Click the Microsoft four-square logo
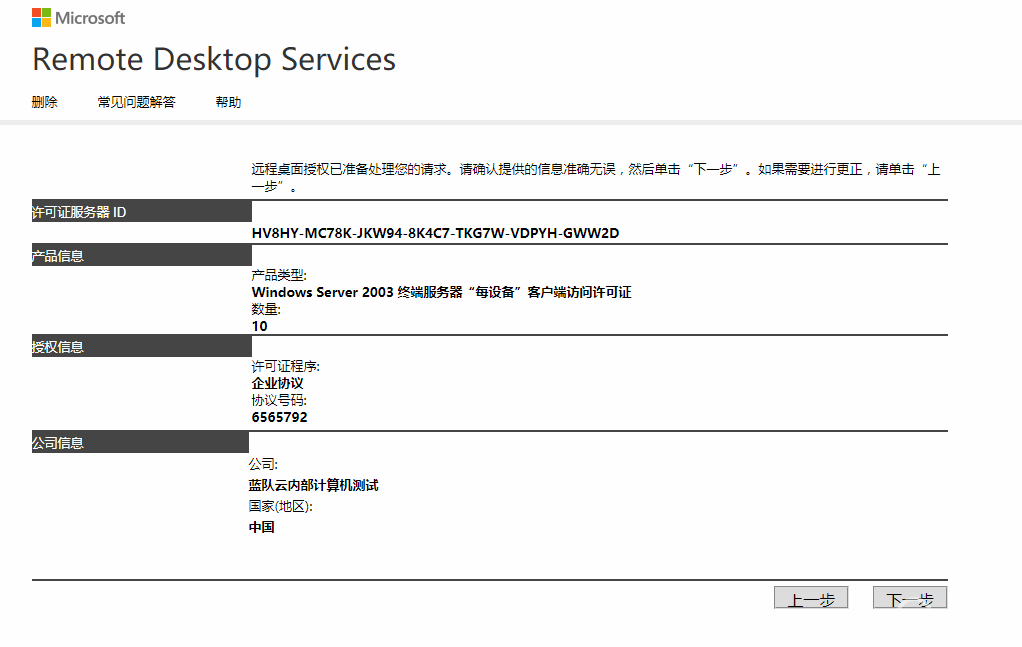The height and width of the screenshot is (647, 1022). coord(41,18)
